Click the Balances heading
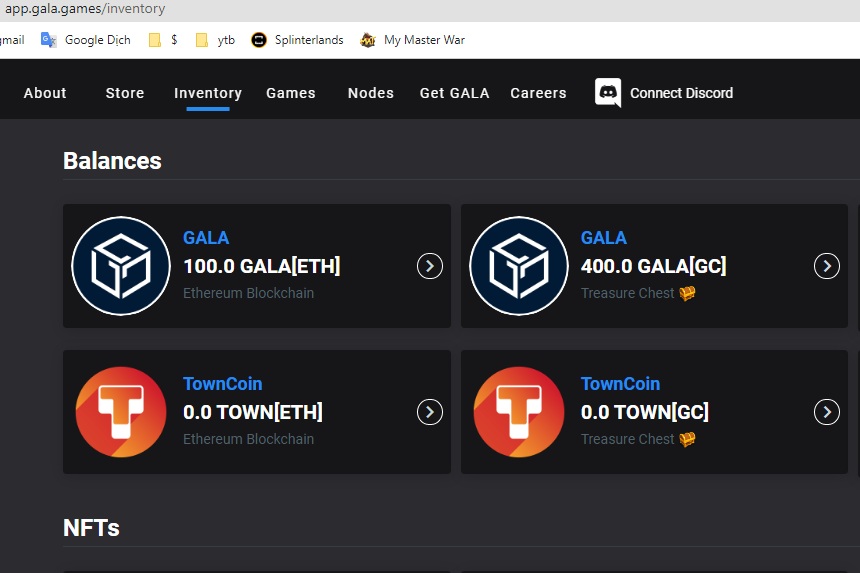This screenshot has height=573, width=860. (x=112, y=161)
